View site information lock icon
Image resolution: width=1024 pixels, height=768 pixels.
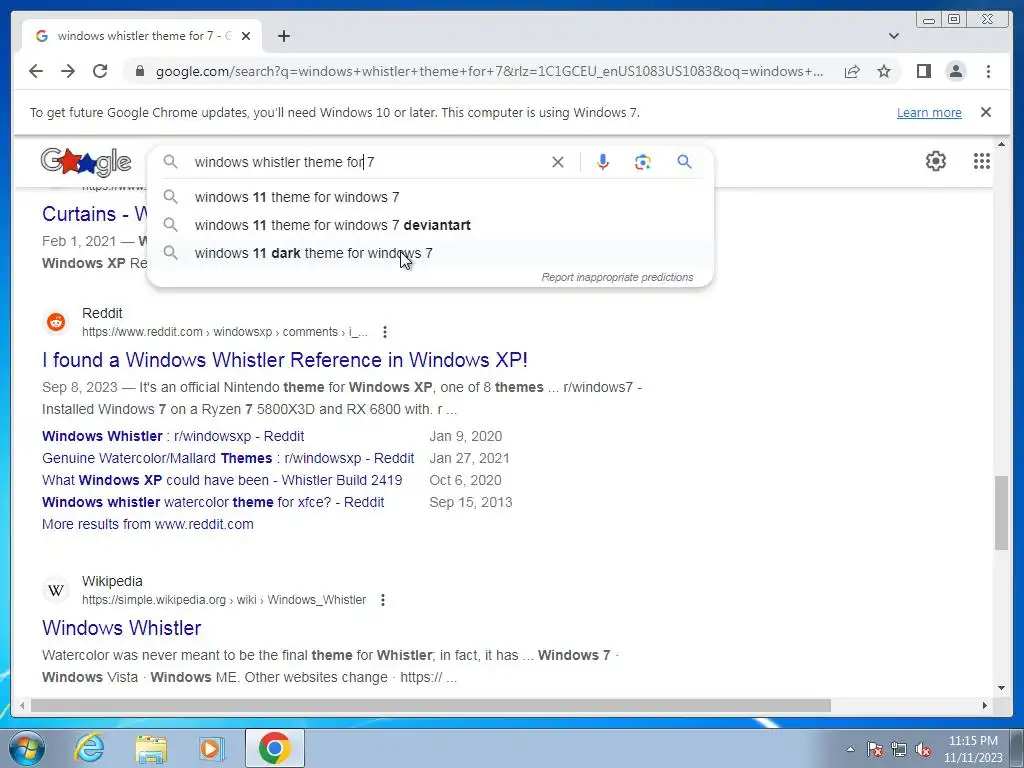coord(139,71)
